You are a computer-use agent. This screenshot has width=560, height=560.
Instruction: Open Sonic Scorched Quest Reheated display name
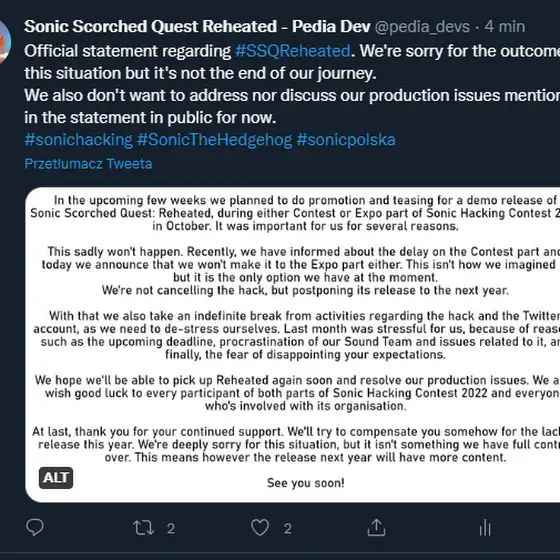point(197,26)
